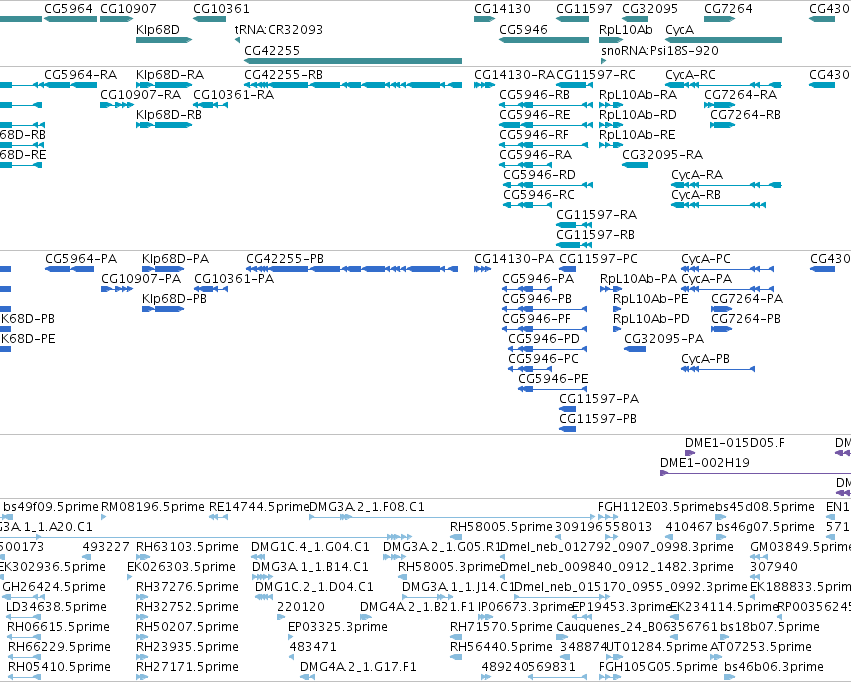Screen dimensions: 851x682
Task: Click the RpL10Ab-RE transcript label
Action: (637, 135)
